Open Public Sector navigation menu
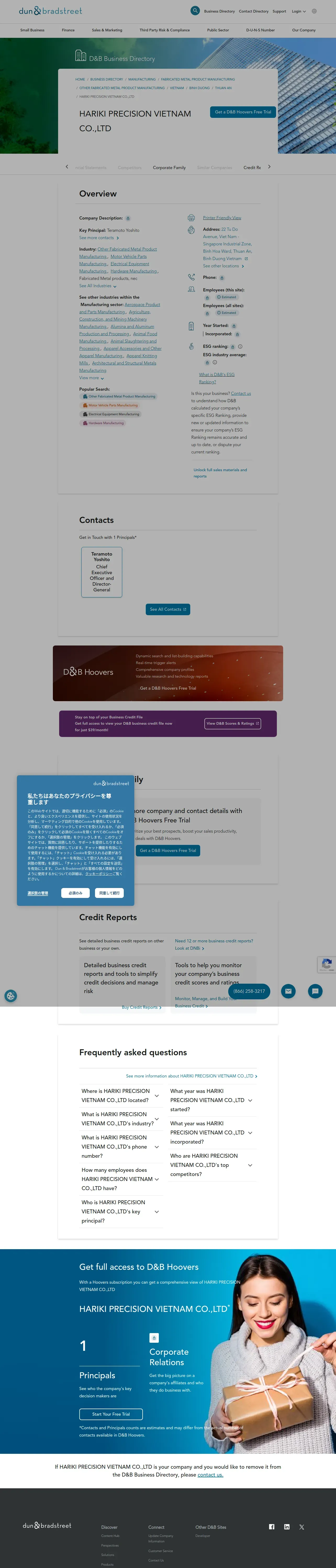This screenshot has width=336, height=1568. point(218,30)
